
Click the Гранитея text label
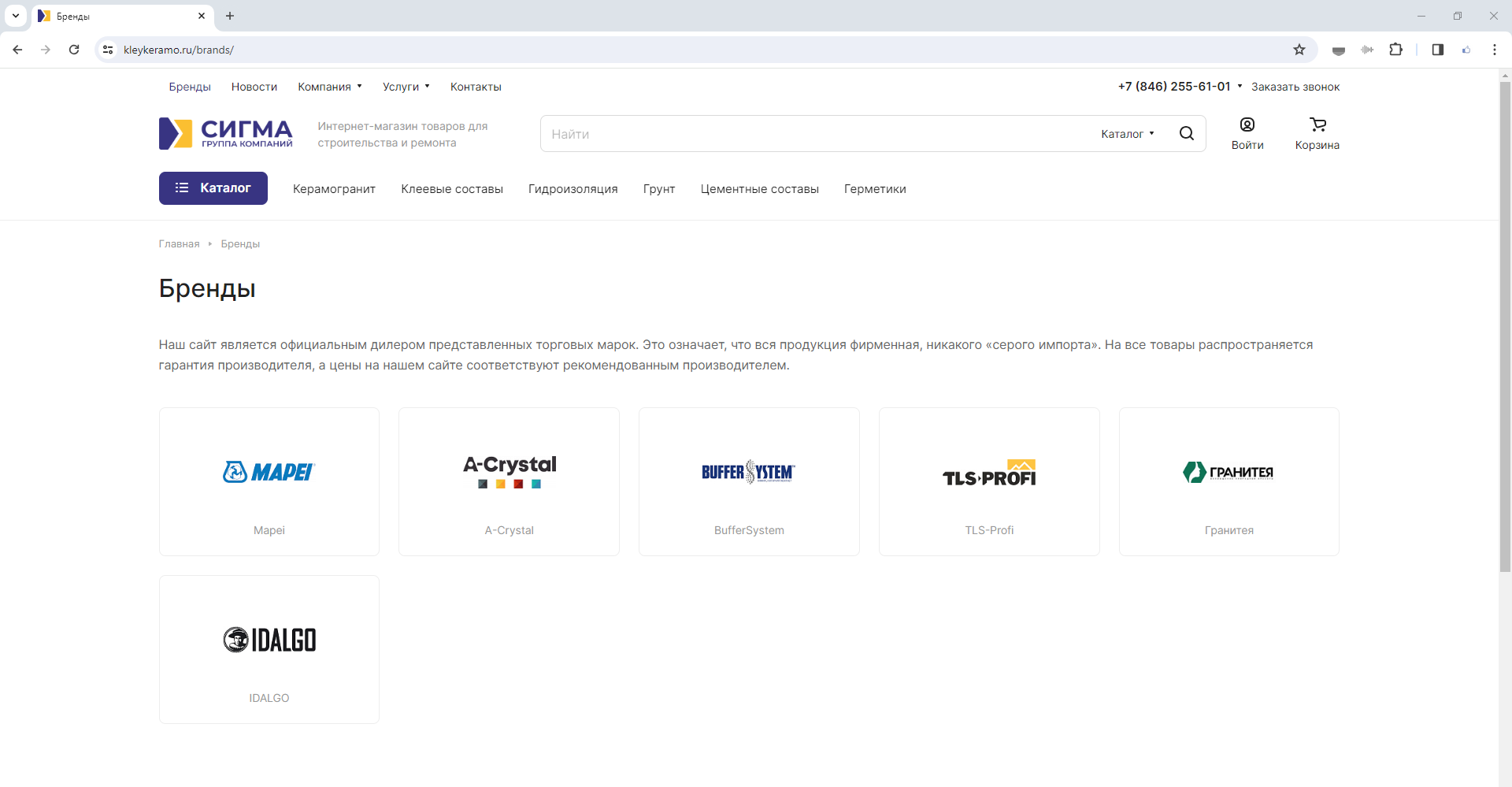click(1228, 530)
